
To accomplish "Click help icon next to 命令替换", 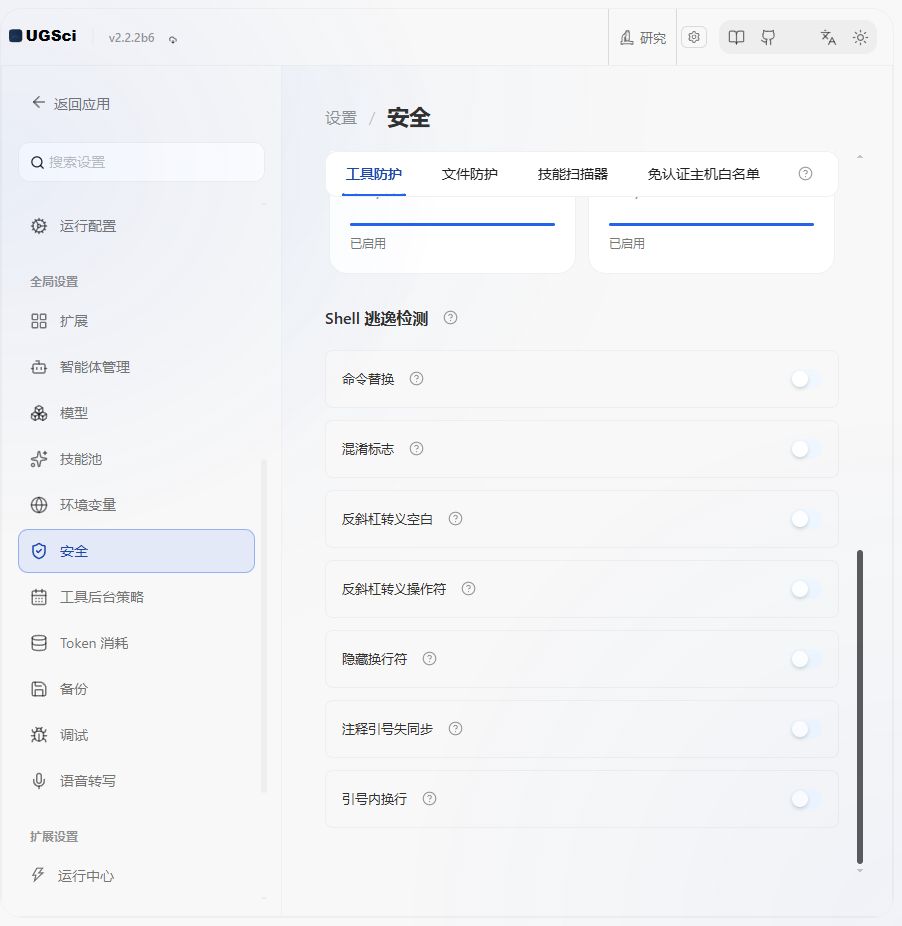I will coord(416,379).
